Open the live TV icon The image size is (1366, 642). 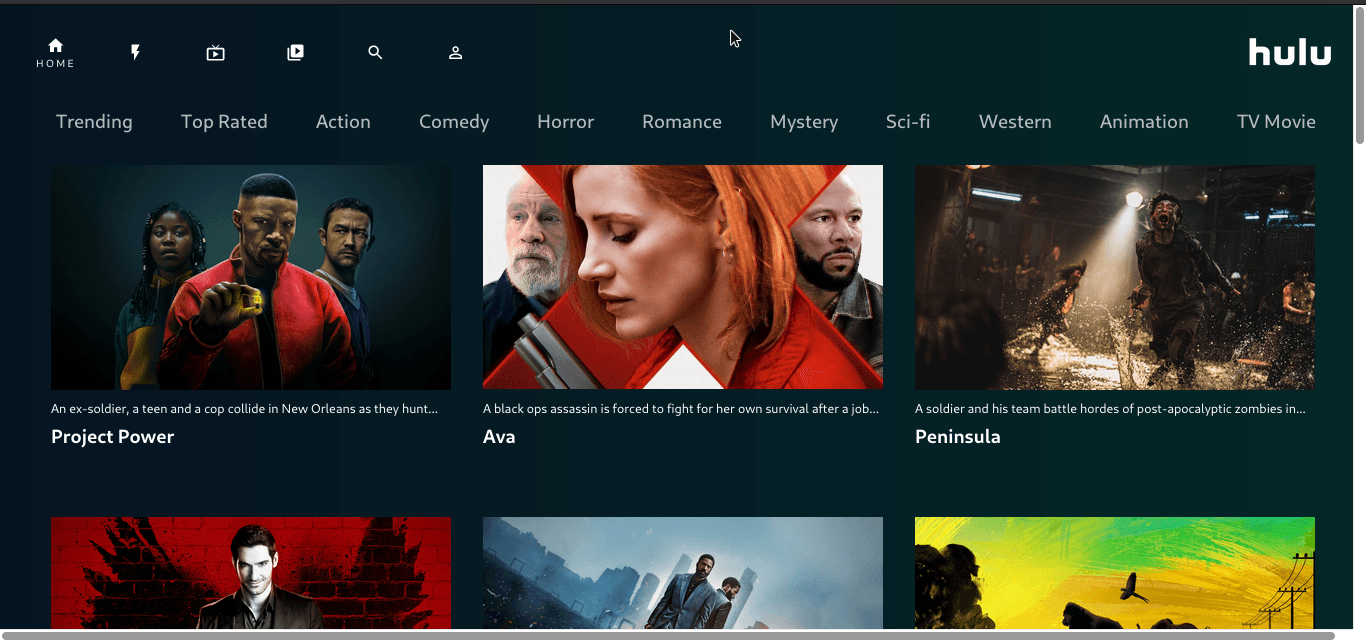point(216,53)
